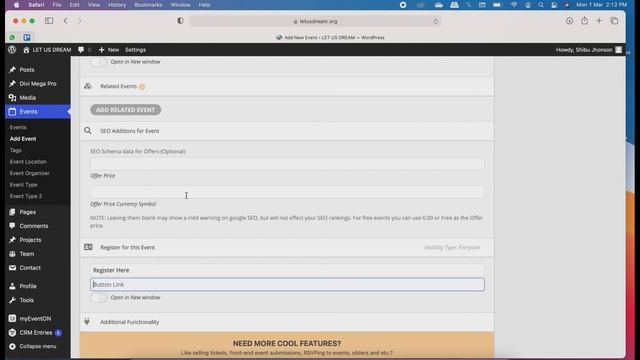640x360 pixels.
Task: Open Spotlight search in the menu bar
Action: pos(541,5)
